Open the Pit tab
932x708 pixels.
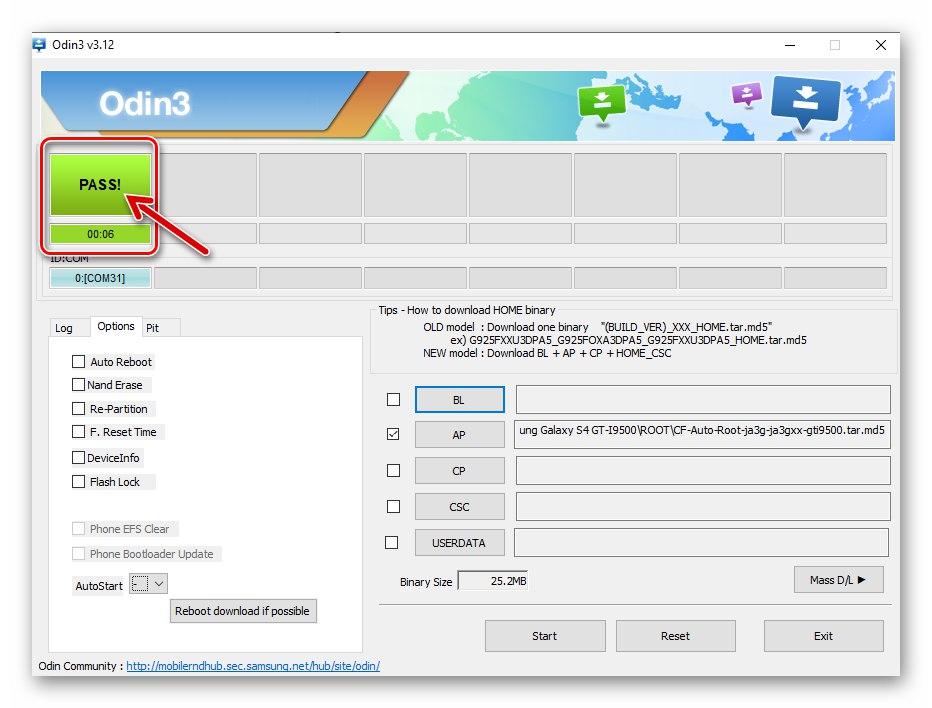coord(153,328)
